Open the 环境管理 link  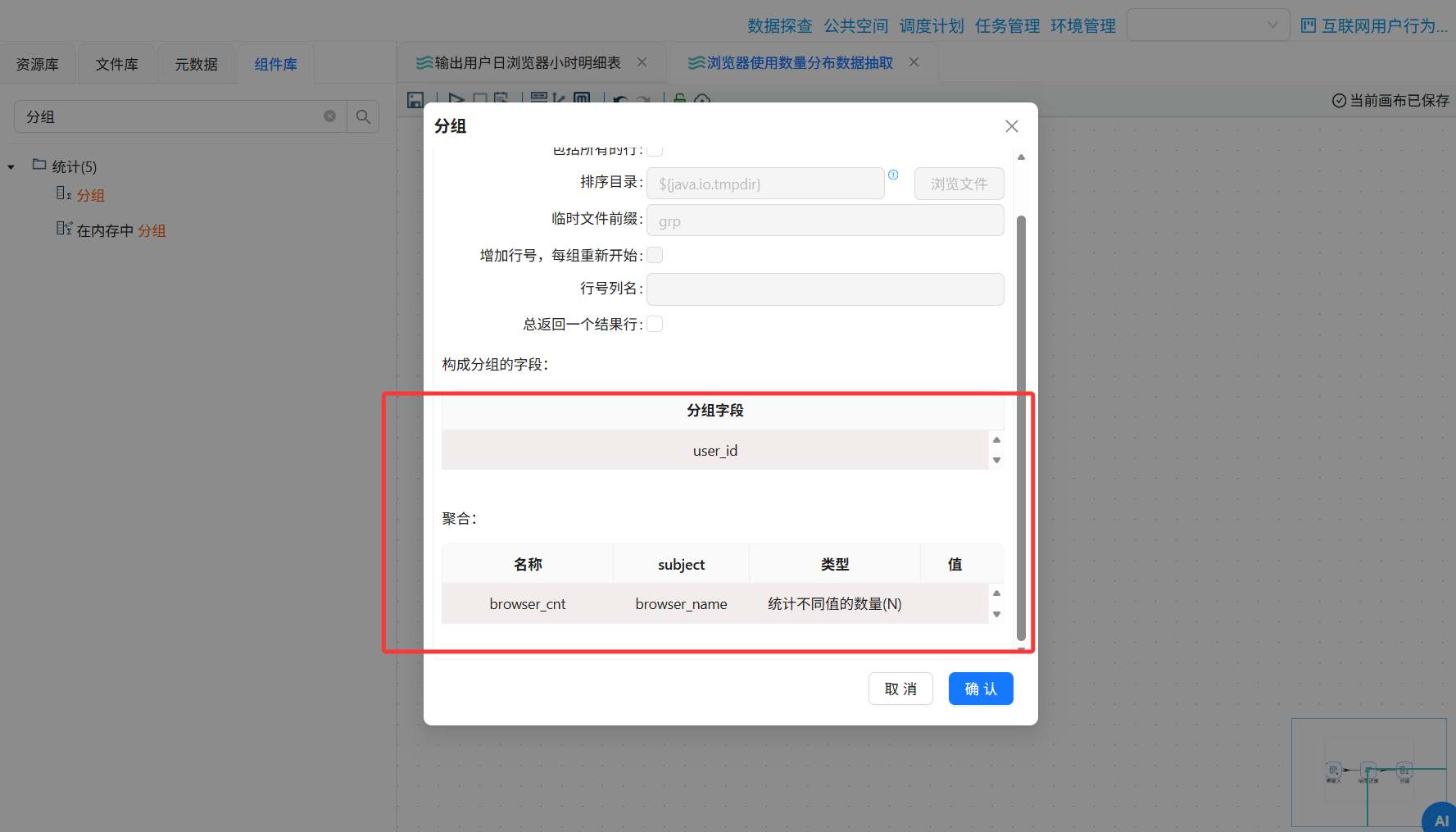click(x=1083, y=25)
